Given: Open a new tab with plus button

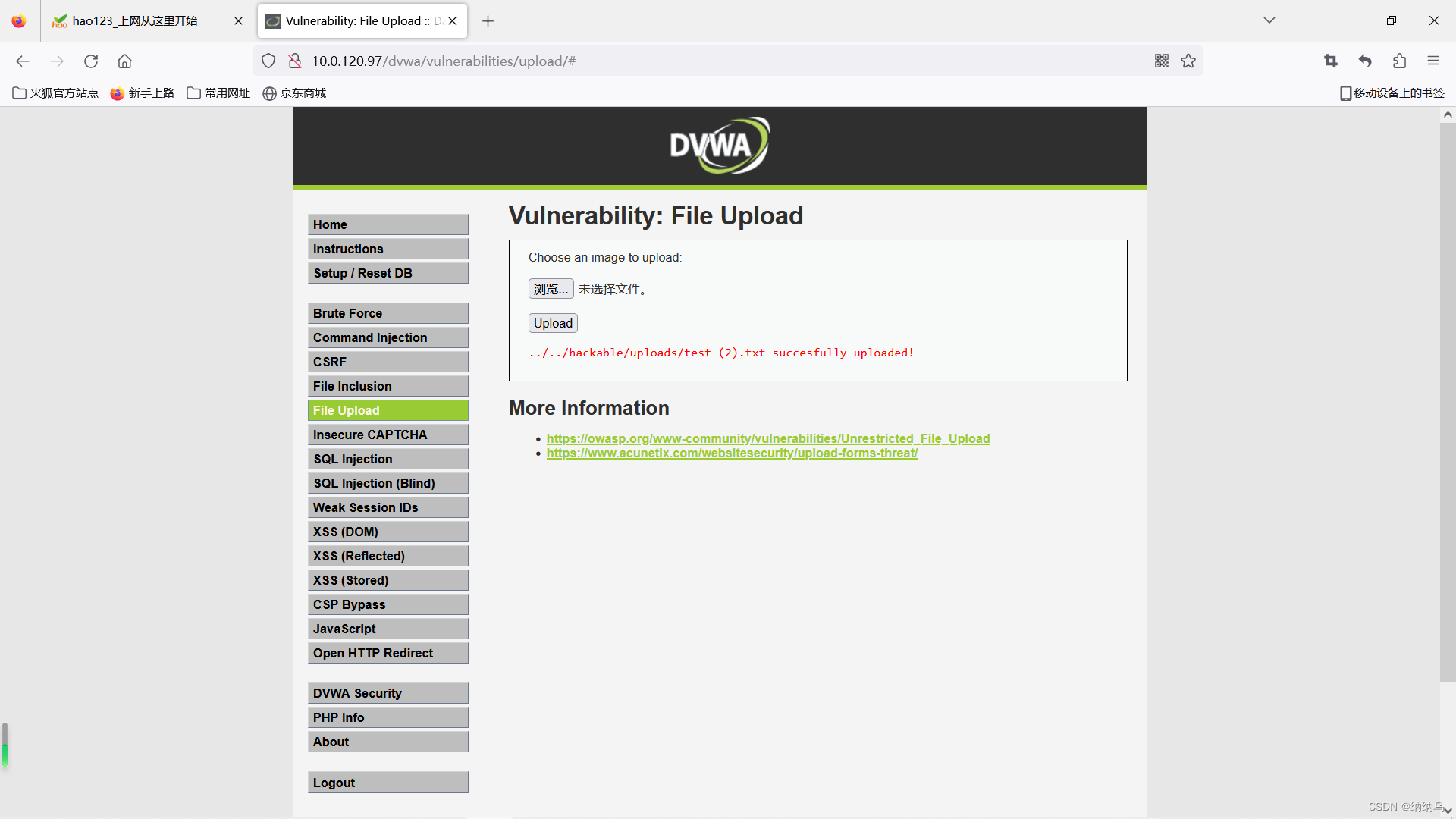Looking at the screenshot, I should [x=488, y=21].
